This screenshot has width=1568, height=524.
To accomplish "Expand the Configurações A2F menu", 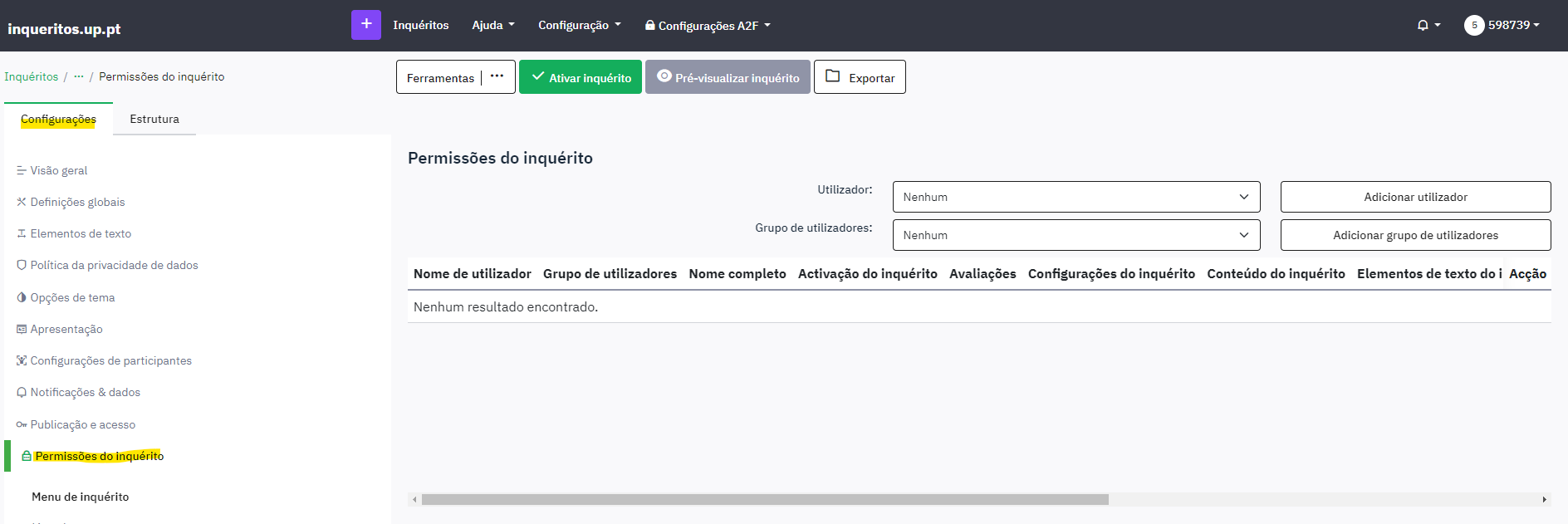I will click(x=708, y=26).
